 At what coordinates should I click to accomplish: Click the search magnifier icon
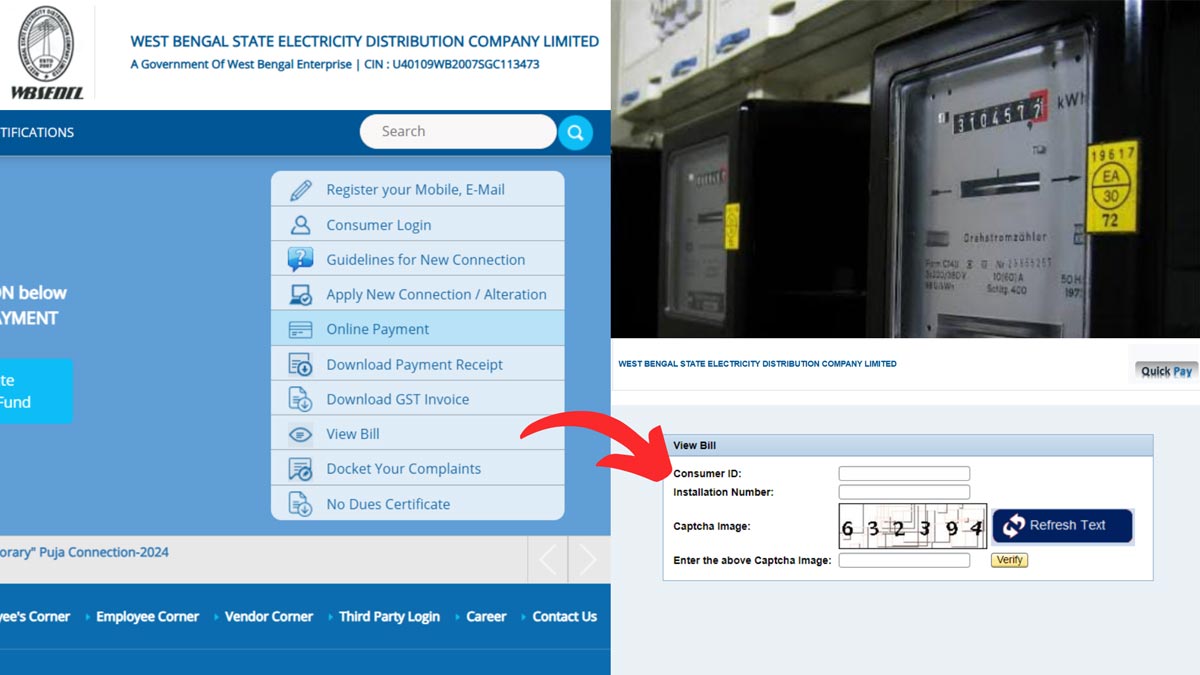(x=575, y=131)
